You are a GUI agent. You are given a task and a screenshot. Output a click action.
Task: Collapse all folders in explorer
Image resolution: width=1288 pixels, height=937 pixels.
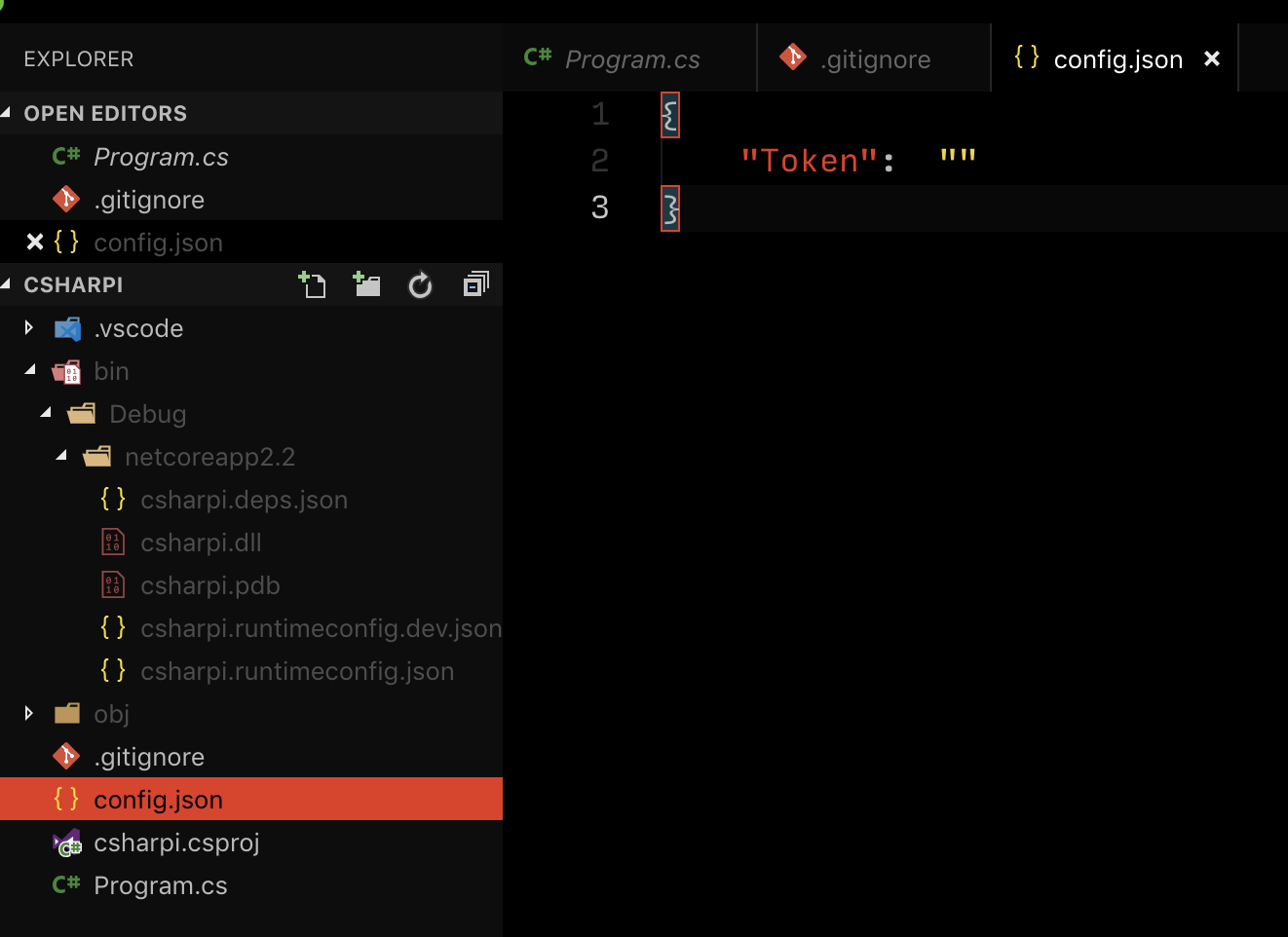[x=475, y=284]
